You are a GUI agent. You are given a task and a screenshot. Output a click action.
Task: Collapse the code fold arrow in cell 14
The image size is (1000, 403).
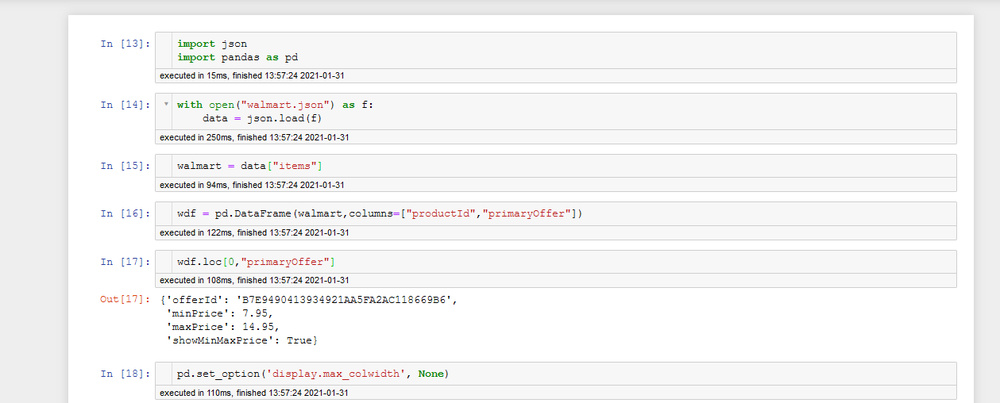pos(165,104)
